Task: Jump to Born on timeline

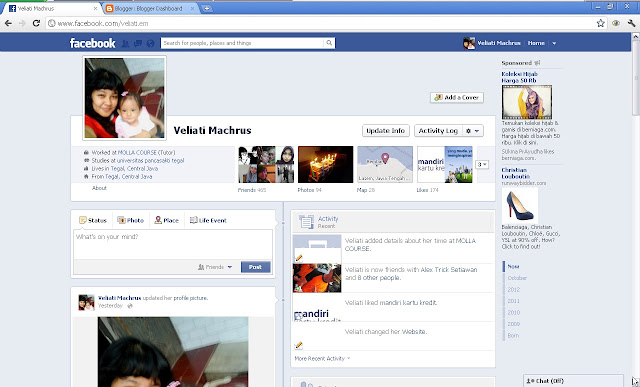Action: (x=513, y=336)
